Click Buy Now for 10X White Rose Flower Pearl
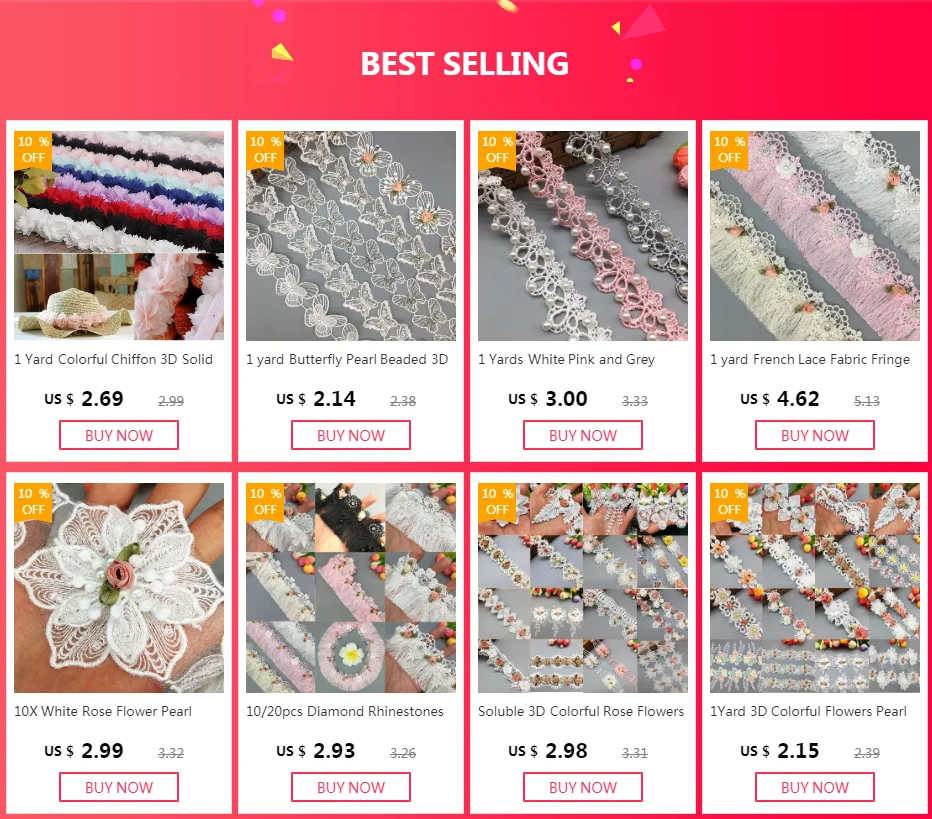The height and width of the screenshot is (819, 932). pyautogui.click(x=119, y=787)
